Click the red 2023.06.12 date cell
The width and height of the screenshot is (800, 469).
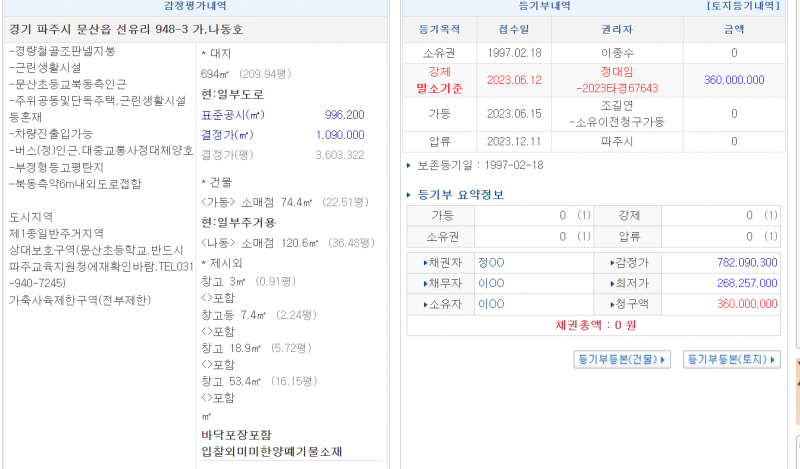point(513,80)
